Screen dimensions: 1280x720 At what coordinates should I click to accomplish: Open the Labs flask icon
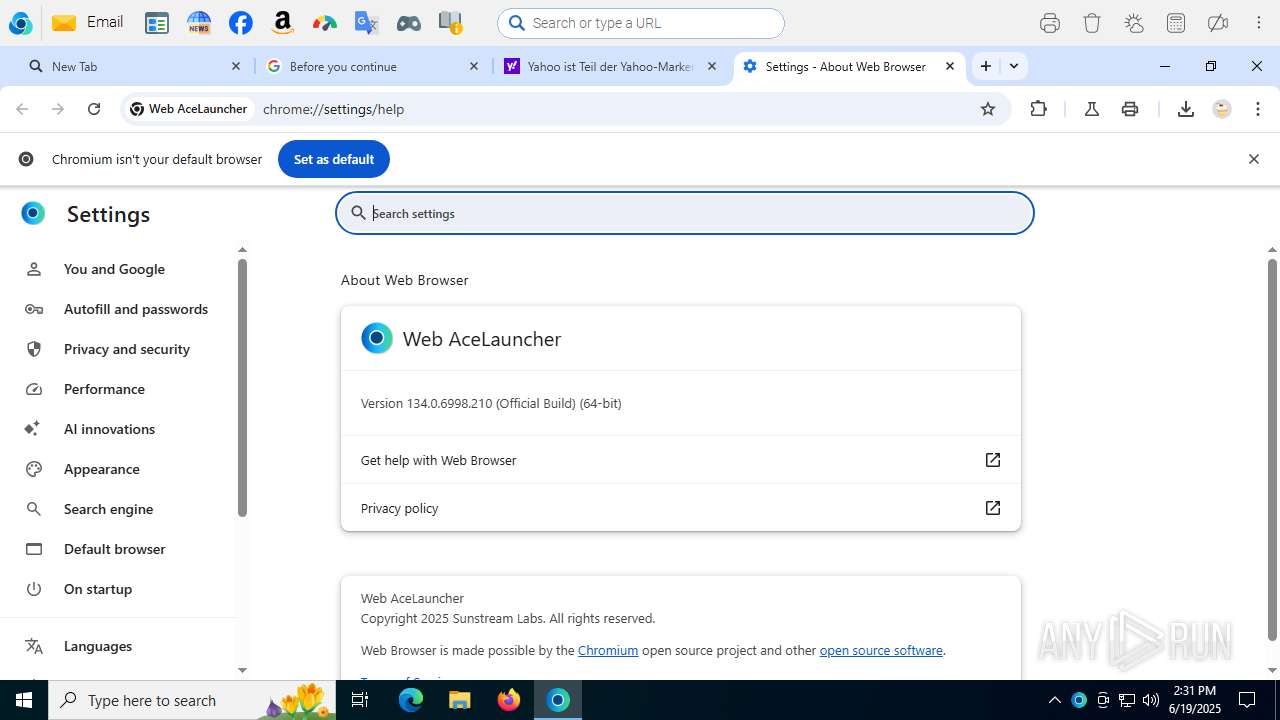click(1092, 109)
